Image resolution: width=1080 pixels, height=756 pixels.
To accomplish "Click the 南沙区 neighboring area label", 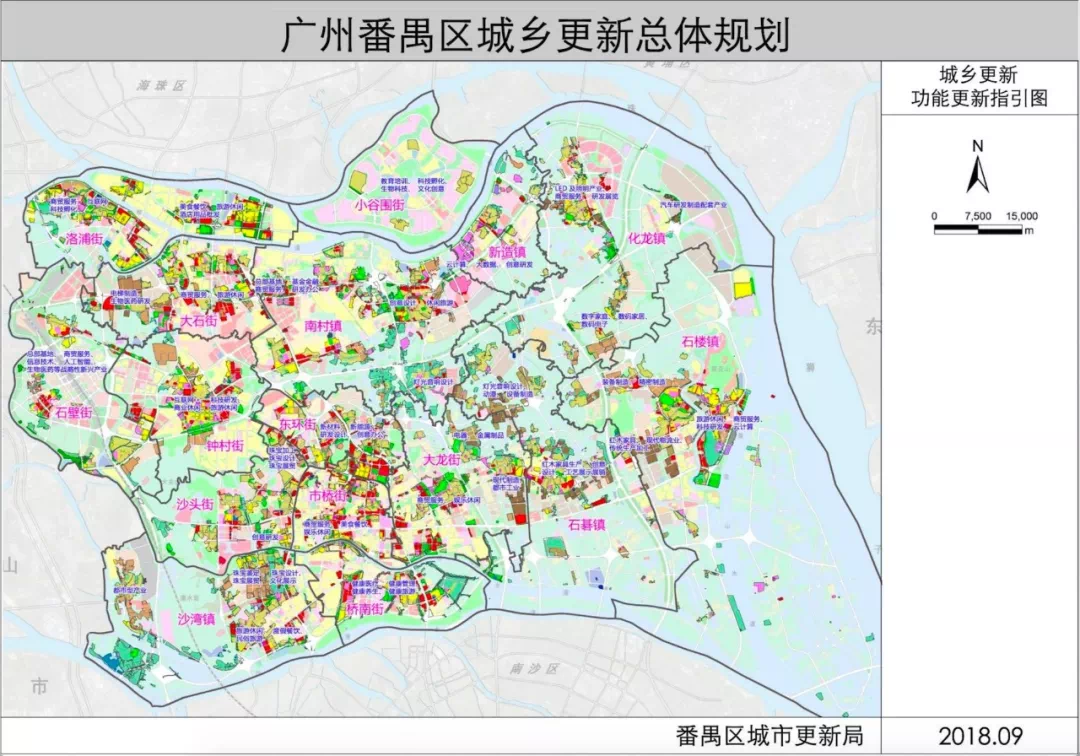I will (x=534, y=669).
